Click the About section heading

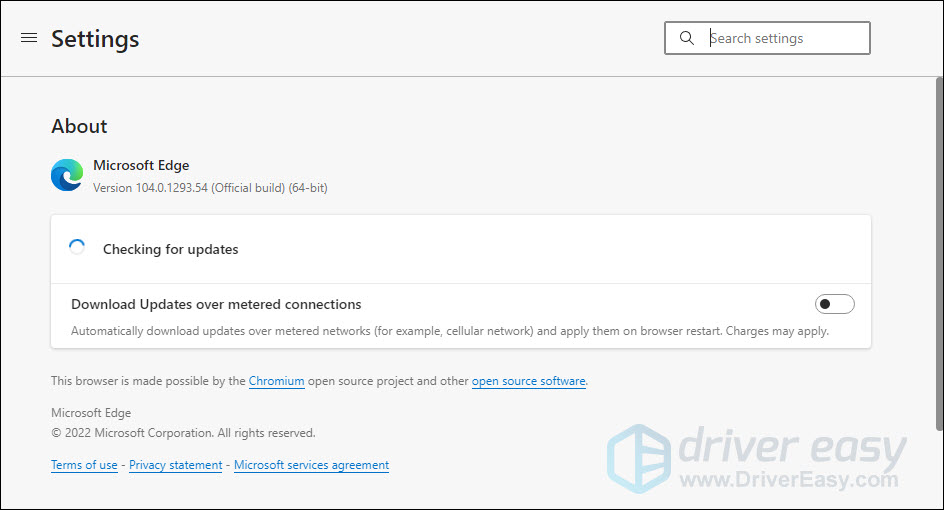click(79, 126)
